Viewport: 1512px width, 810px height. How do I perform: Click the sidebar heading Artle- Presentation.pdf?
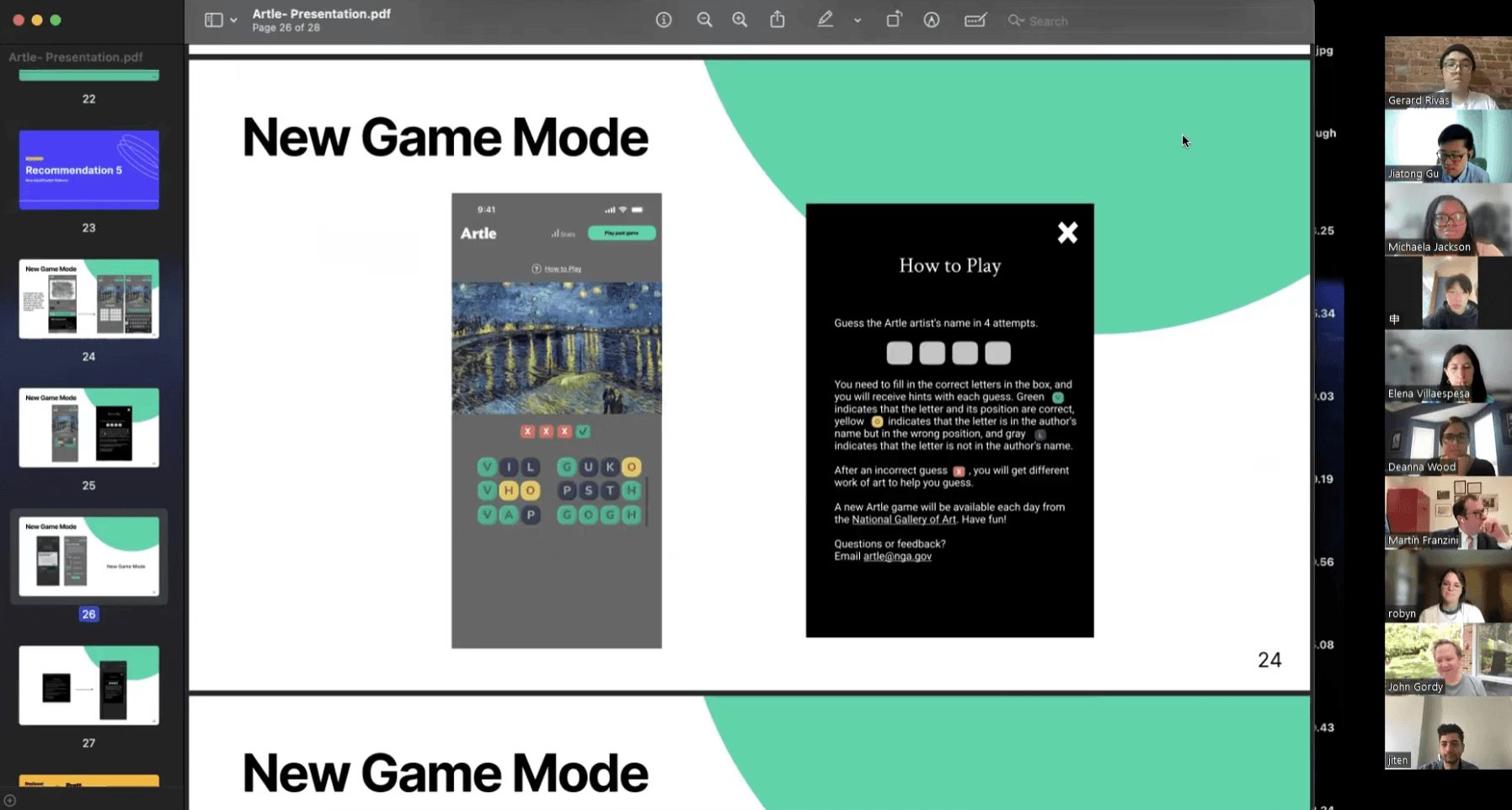point(76,57)
